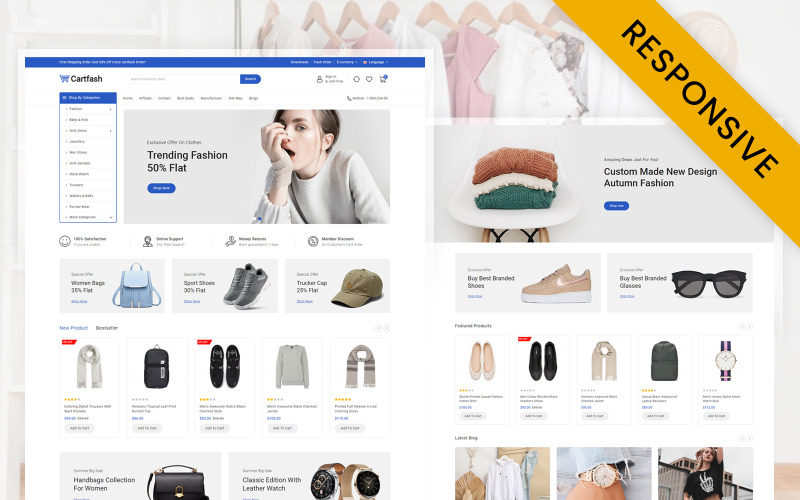Expand the Girls Dress category submenu arrow
Viewport: 800px width, 500px height.
tap(110, 131)
